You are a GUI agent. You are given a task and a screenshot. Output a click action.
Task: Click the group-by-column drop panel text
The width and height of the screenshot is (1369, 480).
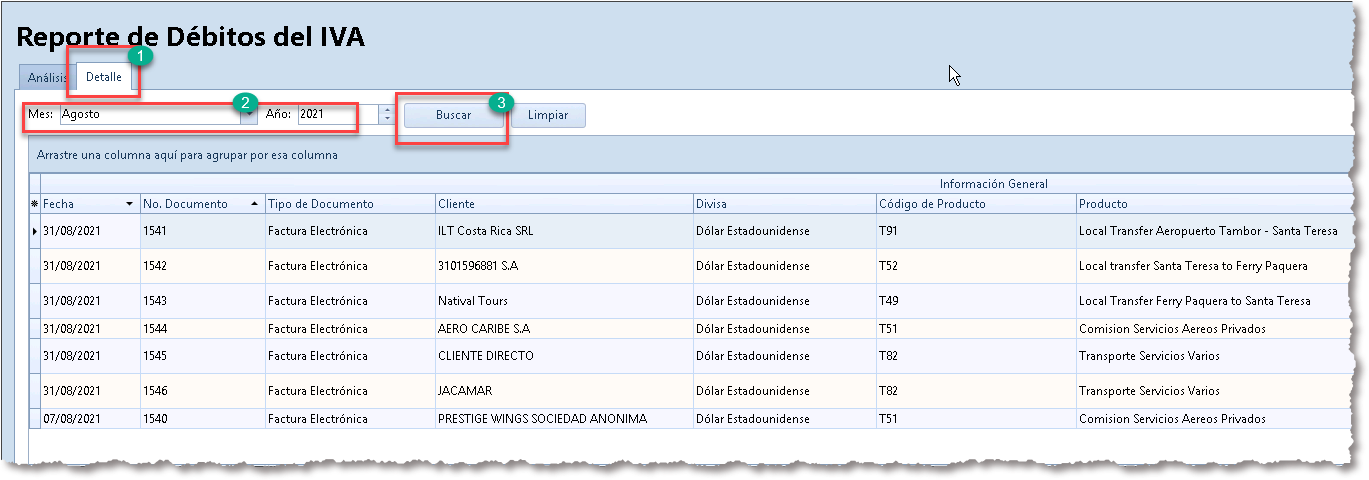[187, 156]
